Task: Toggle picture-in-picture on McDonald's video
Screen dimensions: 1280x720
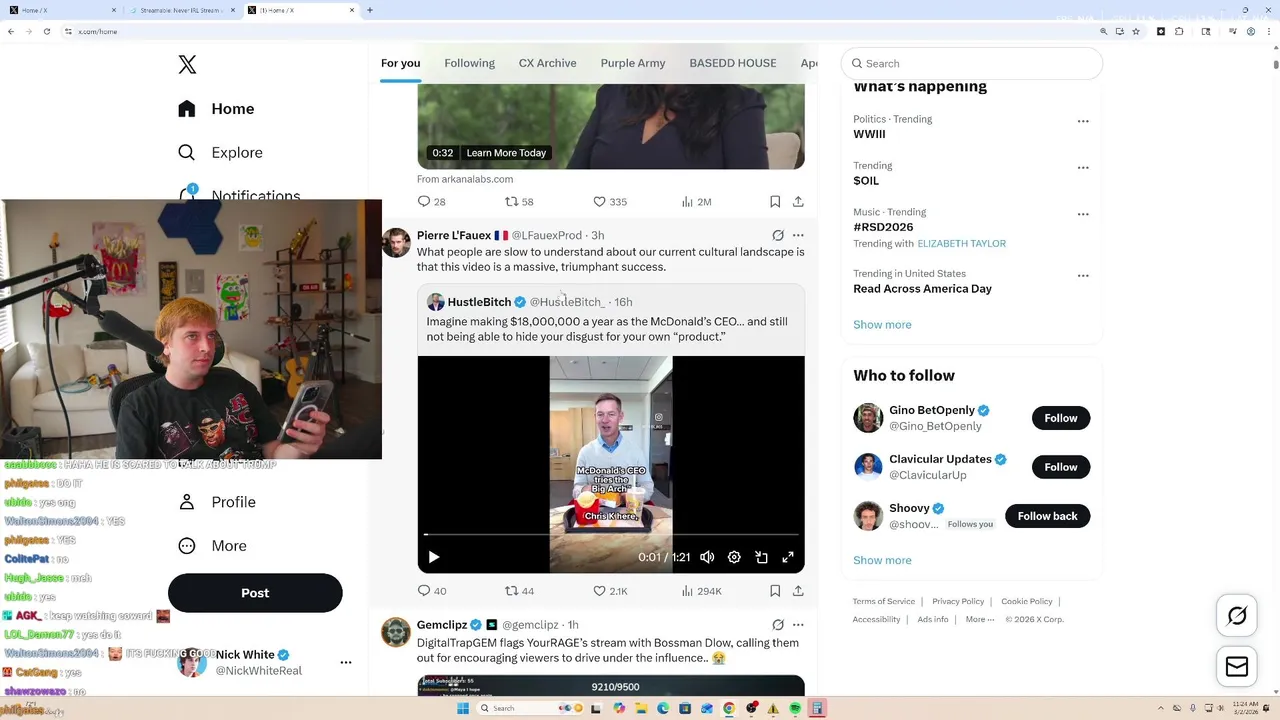Action: (761, 557)
